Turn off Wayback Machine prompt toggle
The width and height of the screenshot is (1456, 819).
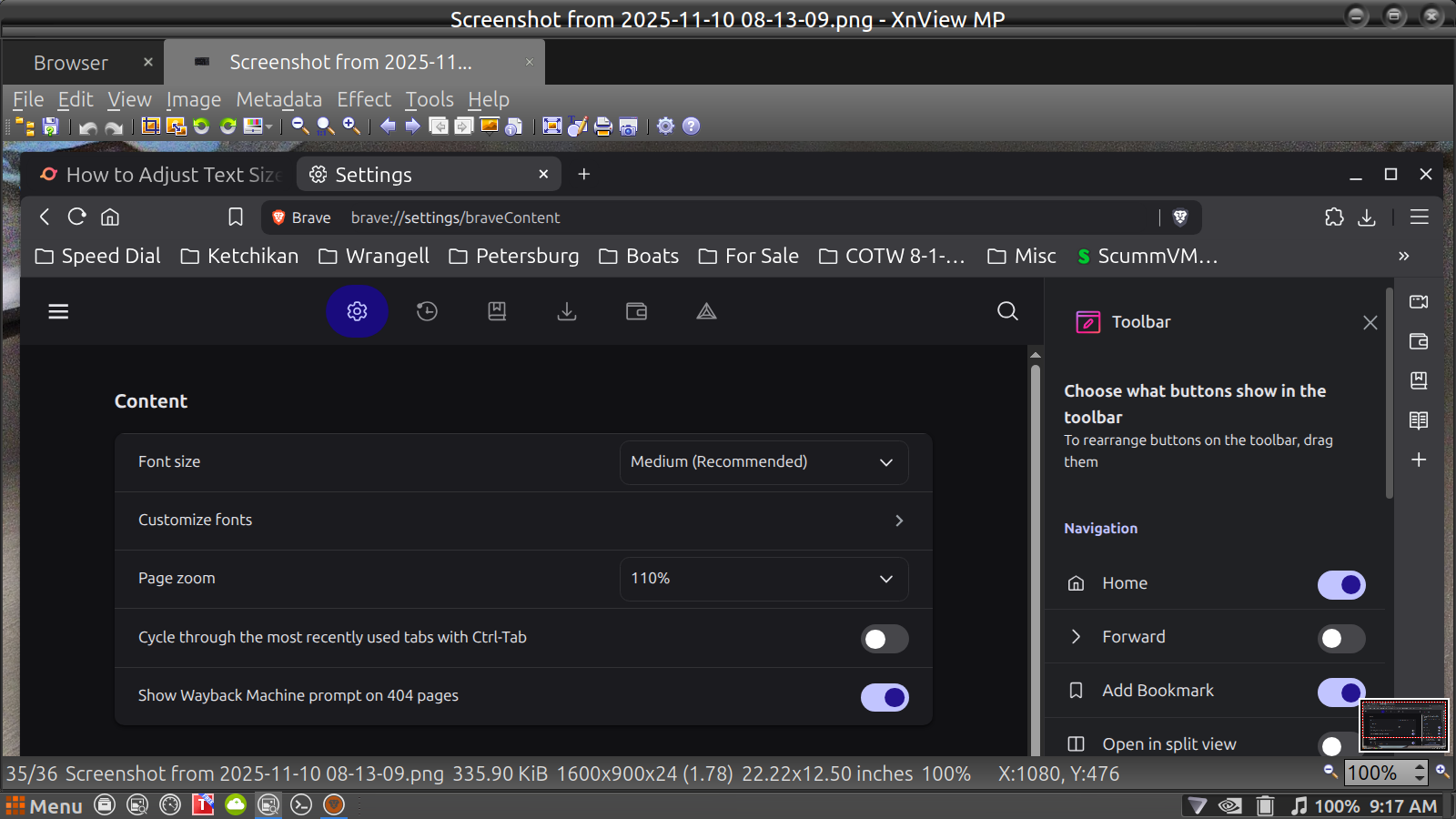point(885,697)
